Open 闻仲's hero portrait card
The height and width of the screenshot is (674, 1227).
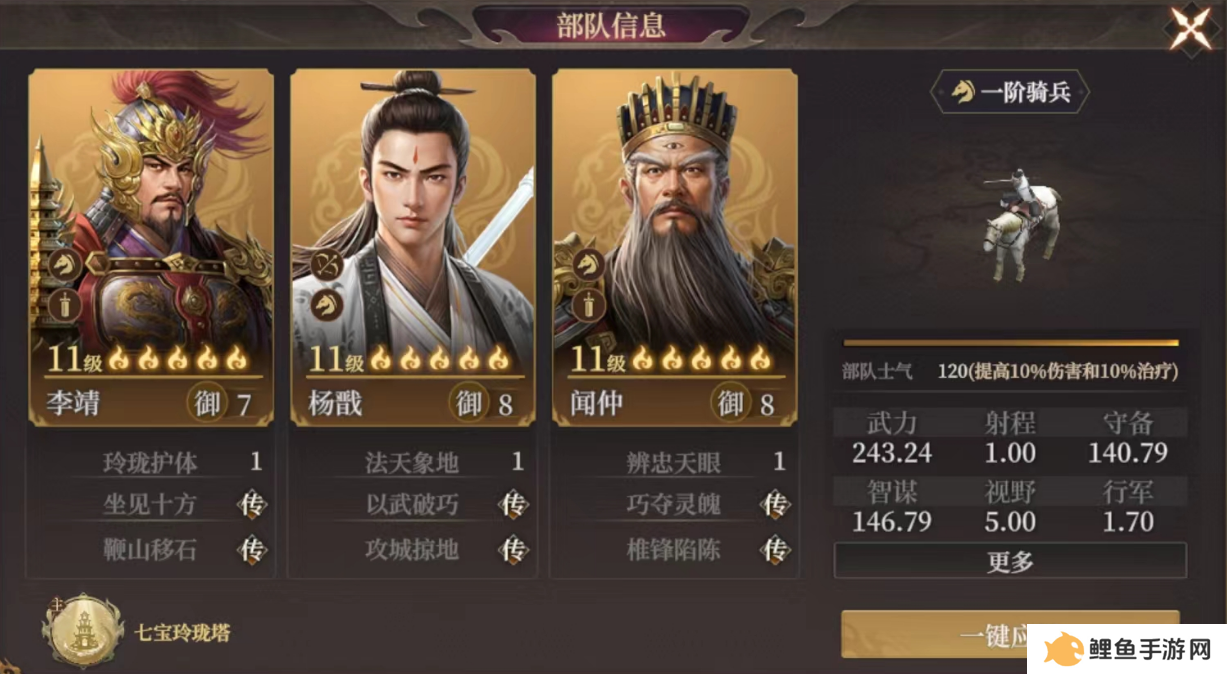pyautogui.click(x=675, y=248)
